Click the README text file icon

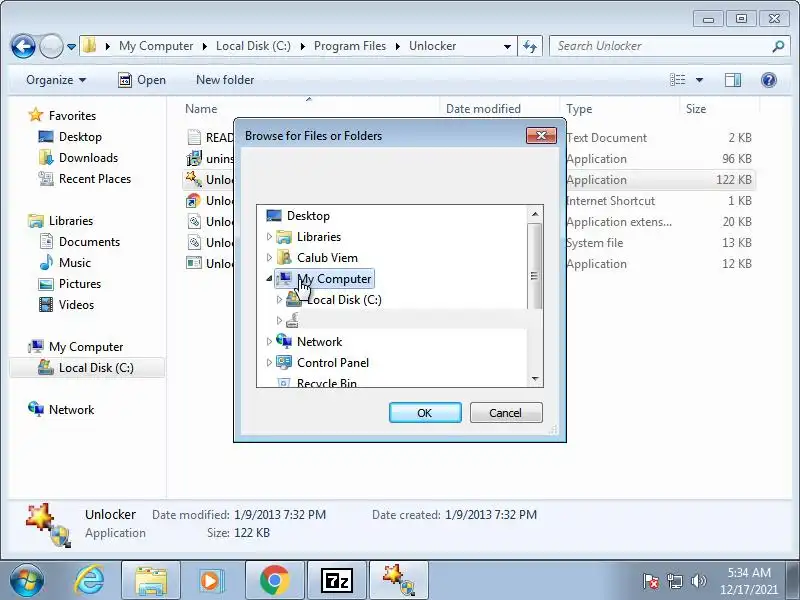click(194, 137)
